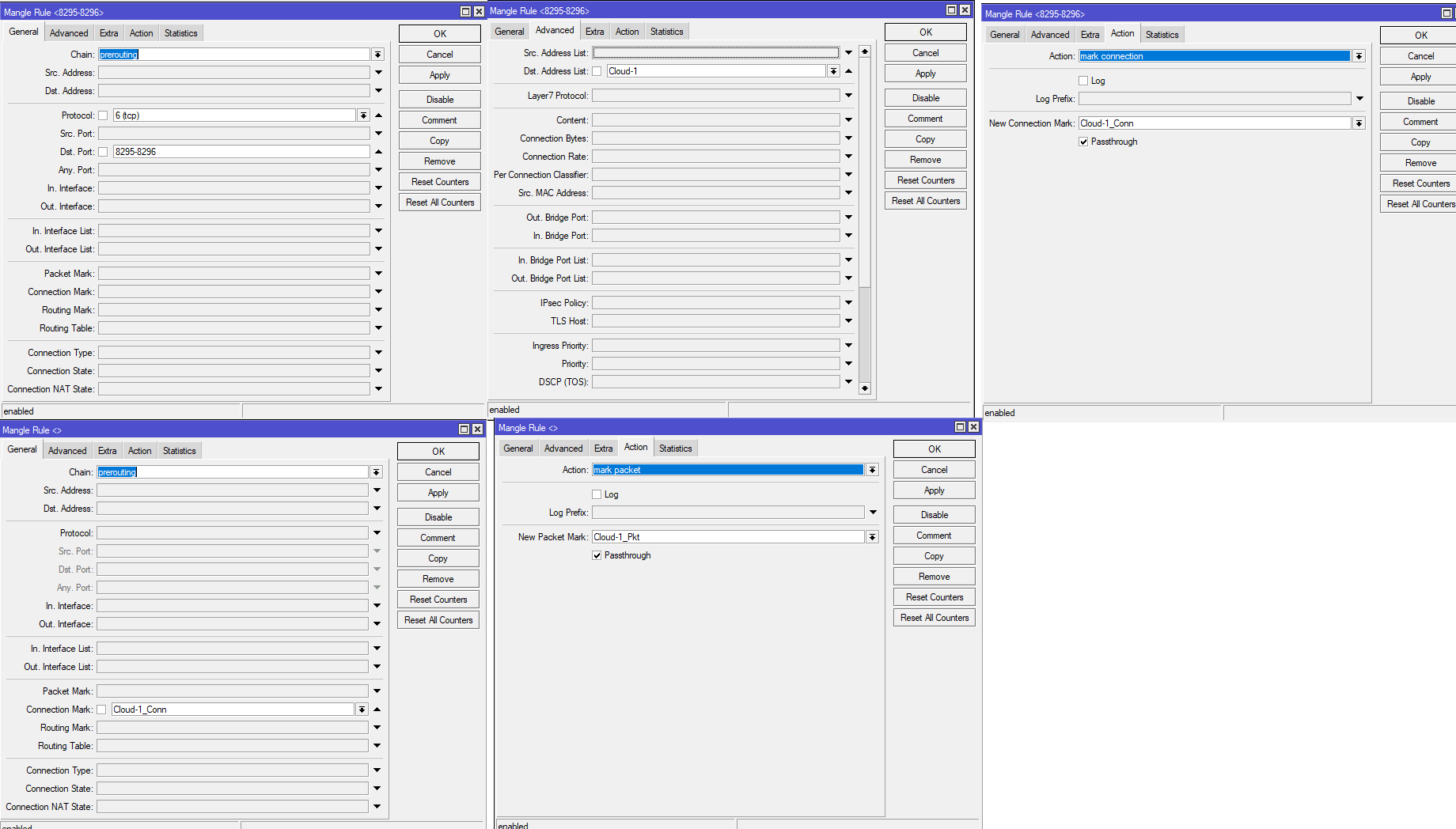The image size is (1456, 829).
Task: Tick Dst. Address List invert checkbox
Action: [x=597, y=71]
